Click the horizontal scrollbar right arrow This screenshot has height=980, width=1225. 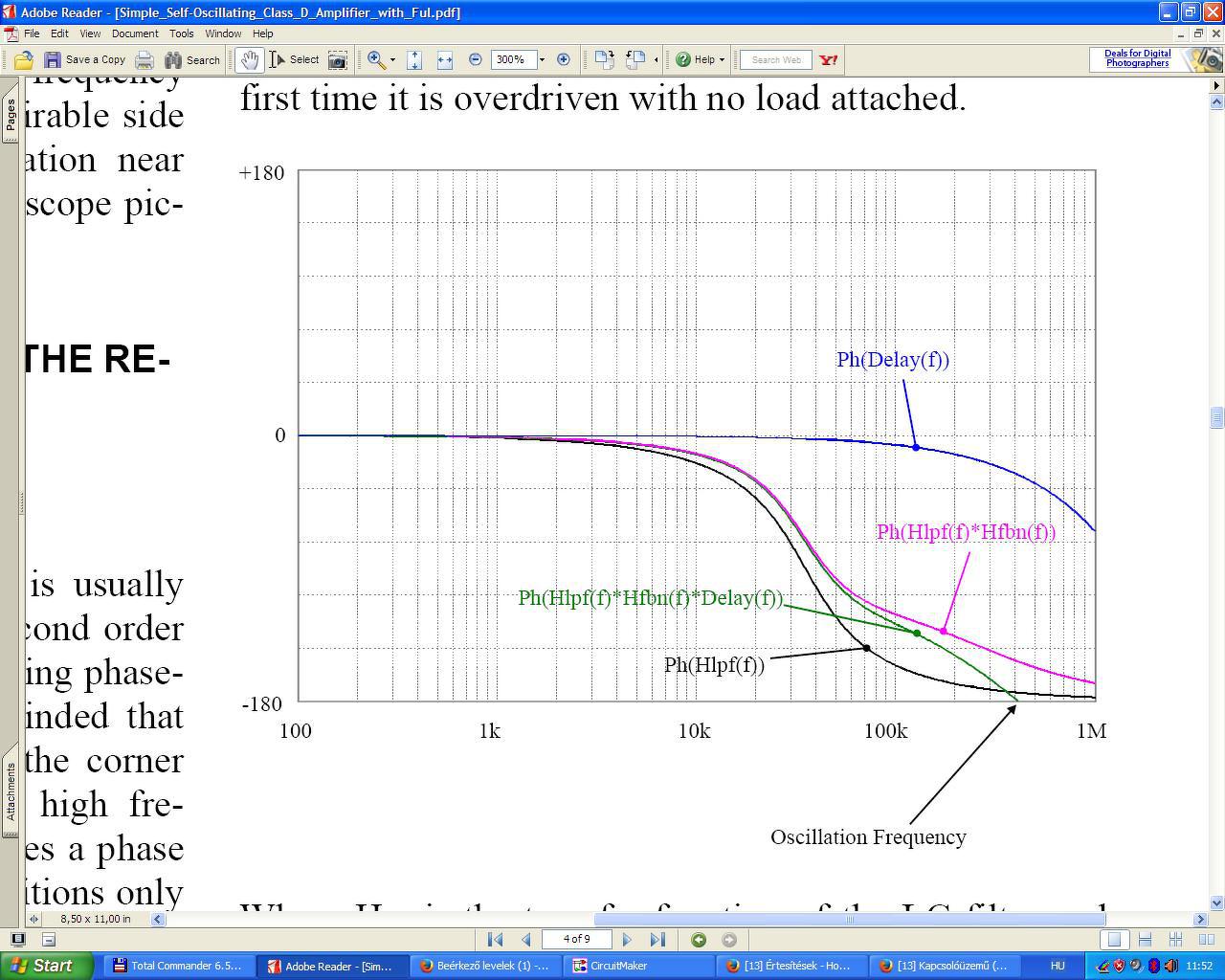pyautogui.click(x=1201, y=920)
